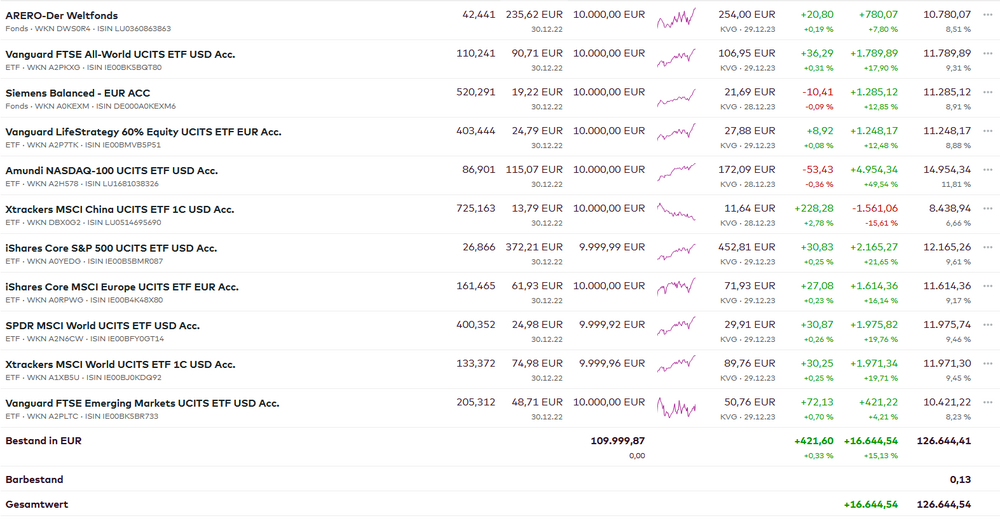Image resolution: width=1000 pixels, height=523 pixels.
Task: Open Xtrackers MSCI China UCITS ETF link
Action: pos(119,210)
